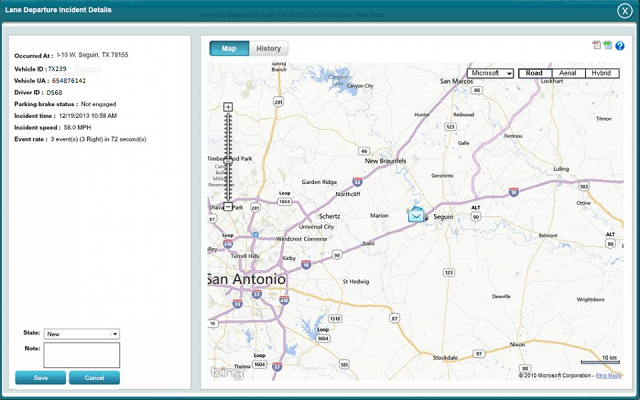
Task: Click the map zoom in plus button
Action: (228, 106)
